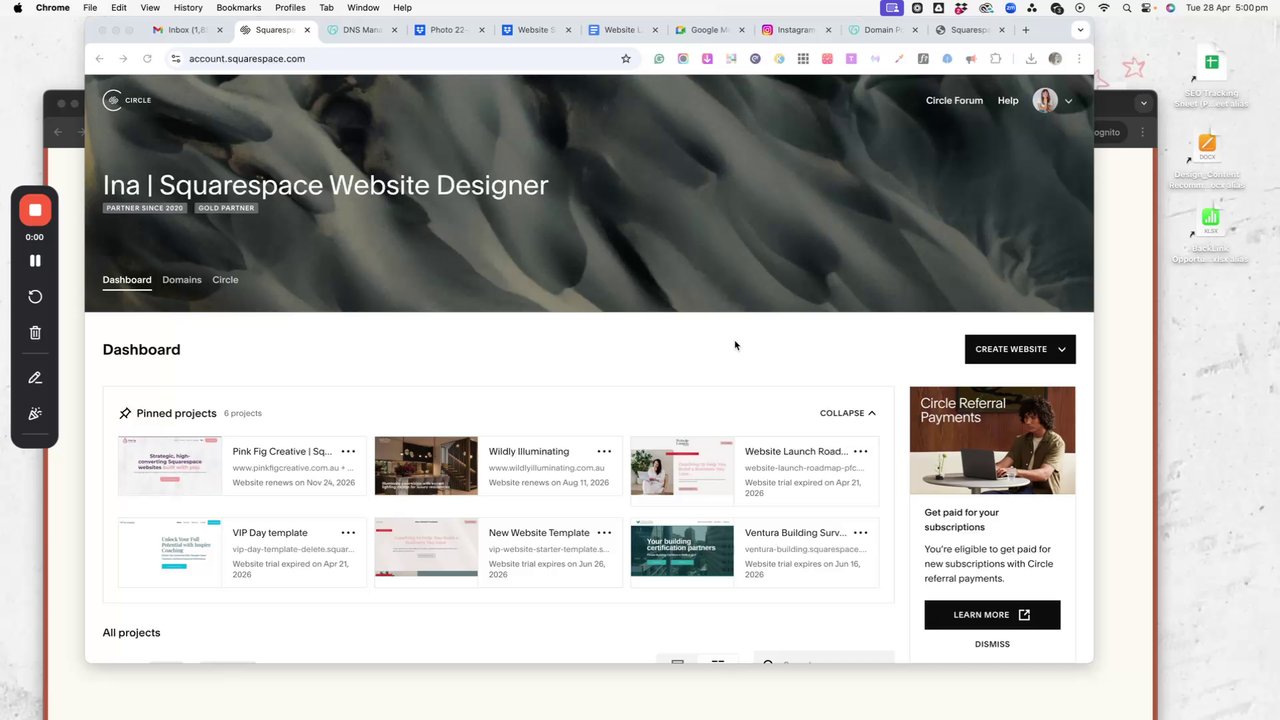Restart the recording using the circular arrow icon
The width and height of the screenshot is (1280, 720).
pos(35,297)
